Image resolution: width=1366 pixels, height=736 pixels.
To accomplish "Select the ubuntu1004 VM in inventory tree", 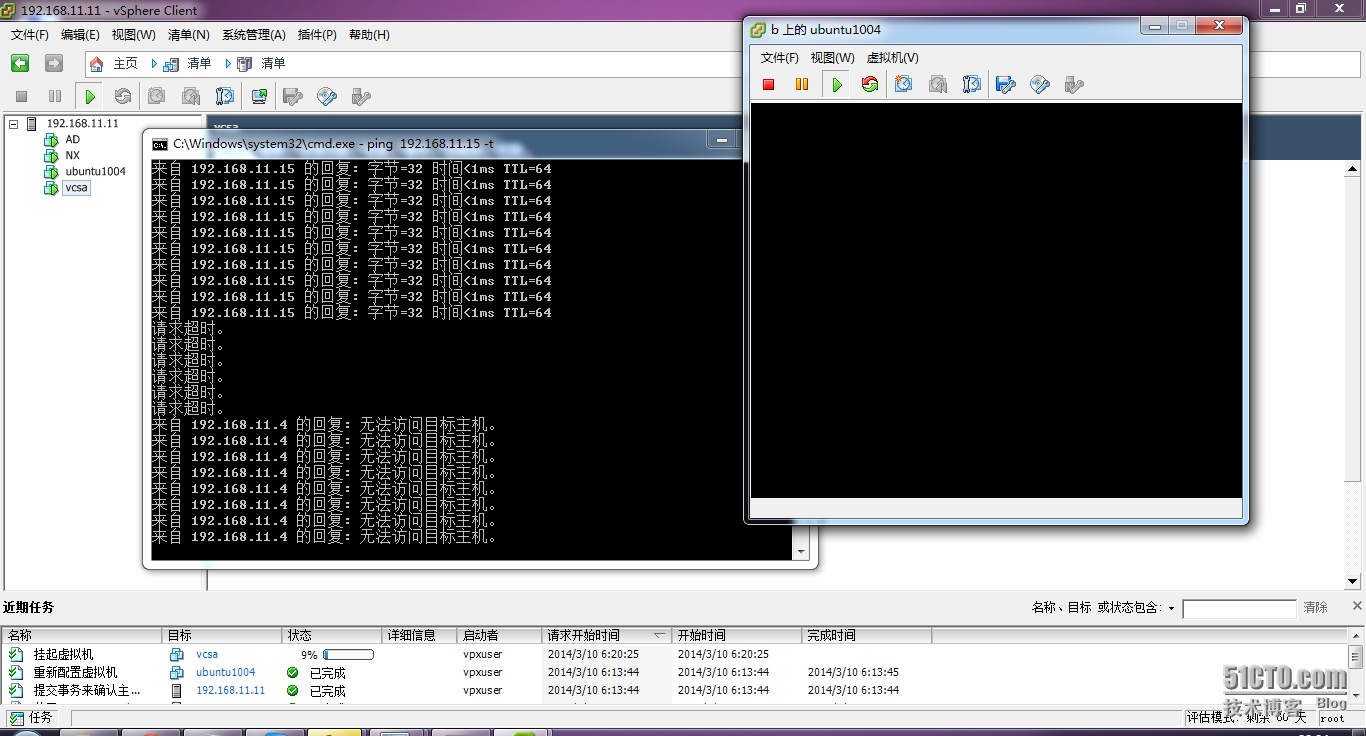I will (x=96, y=172).
